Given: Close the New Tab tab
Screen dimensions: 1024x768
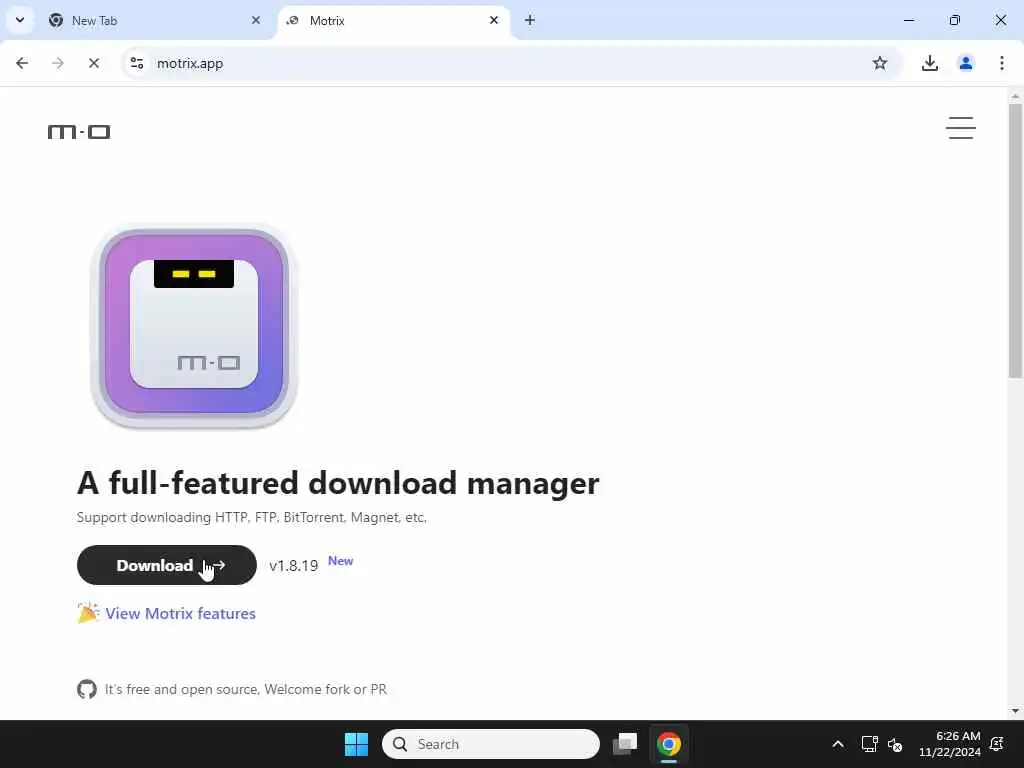Looking at the screenshot, I should 255,20.
